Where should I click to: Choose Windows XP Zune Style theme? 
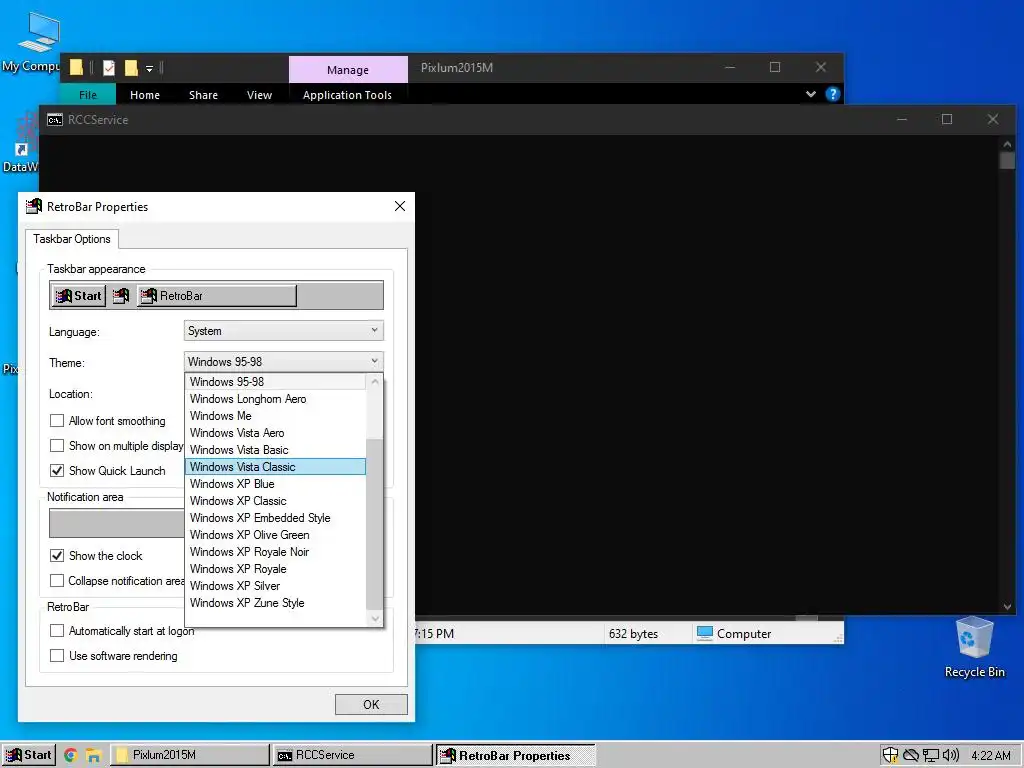pos(276,602)
